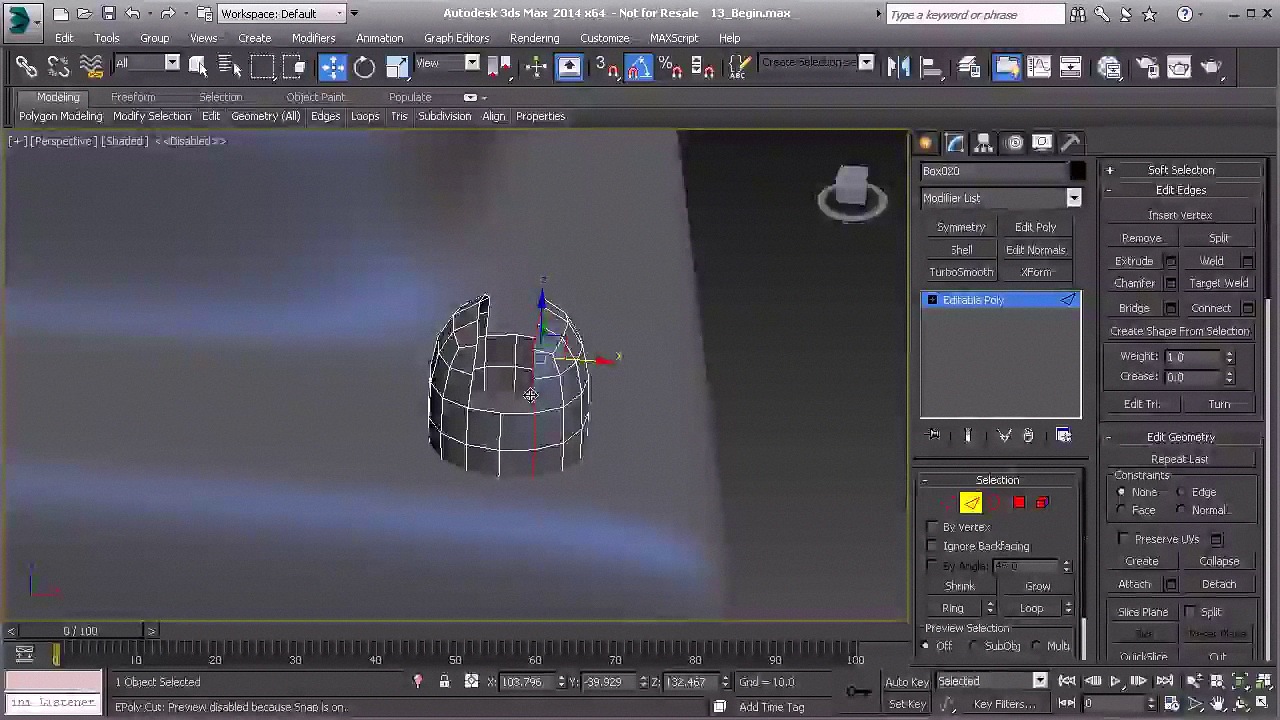This screenshot has height=720, width=1280.
Task: Activate the Select and Move tool
Action: pyautogui.click(x=333, y=67)
